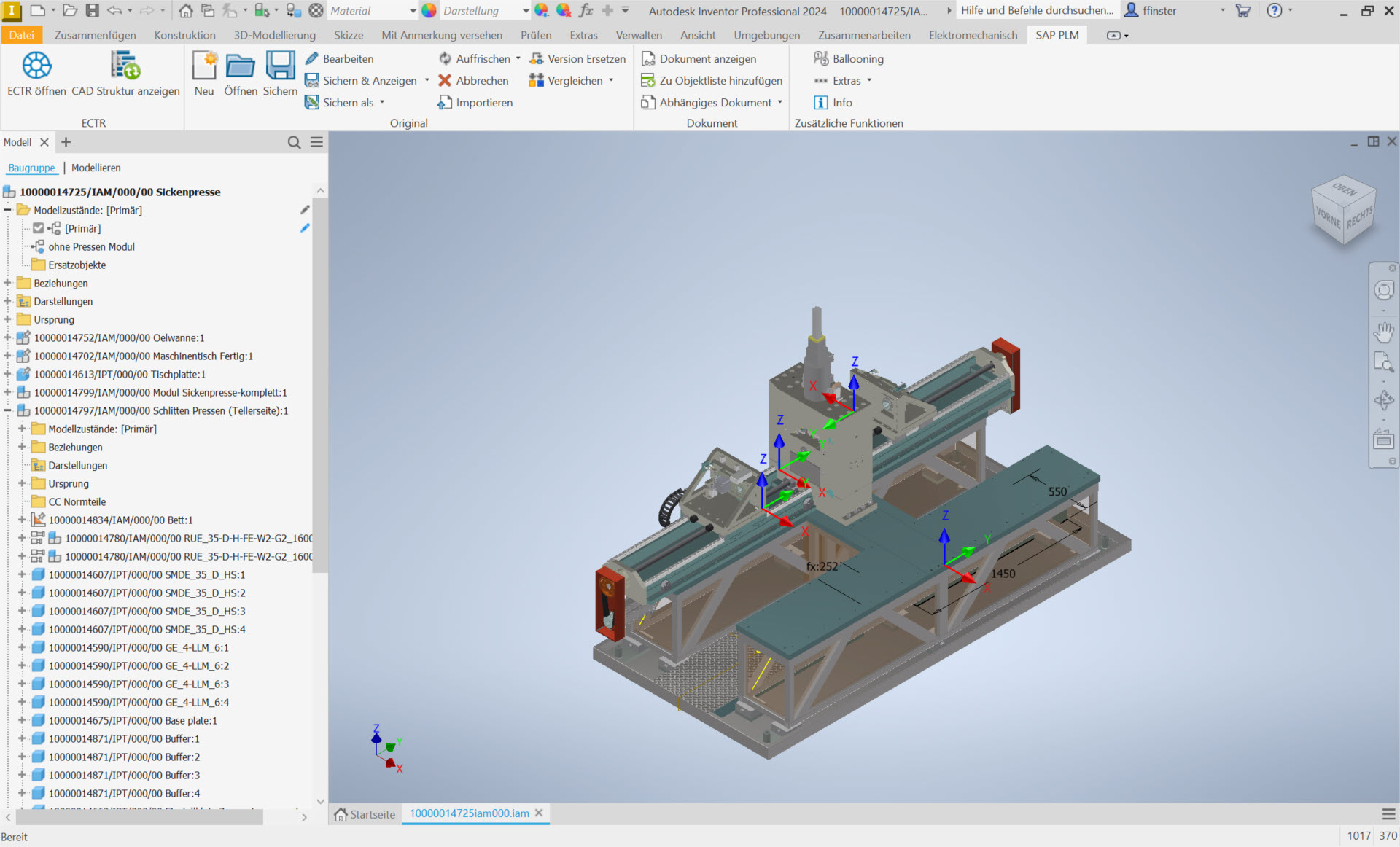Expand the Oelwanne:1 assembly node
Viewport: 1400px width, 847px height.
tap(7, 338)
